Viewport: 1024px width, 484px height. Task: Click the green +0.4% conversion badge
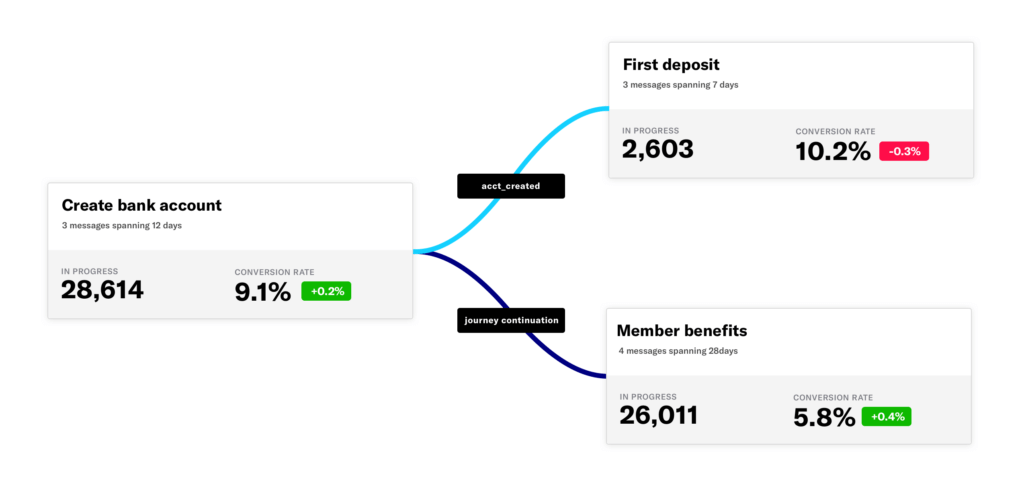(x=886, y=416)
